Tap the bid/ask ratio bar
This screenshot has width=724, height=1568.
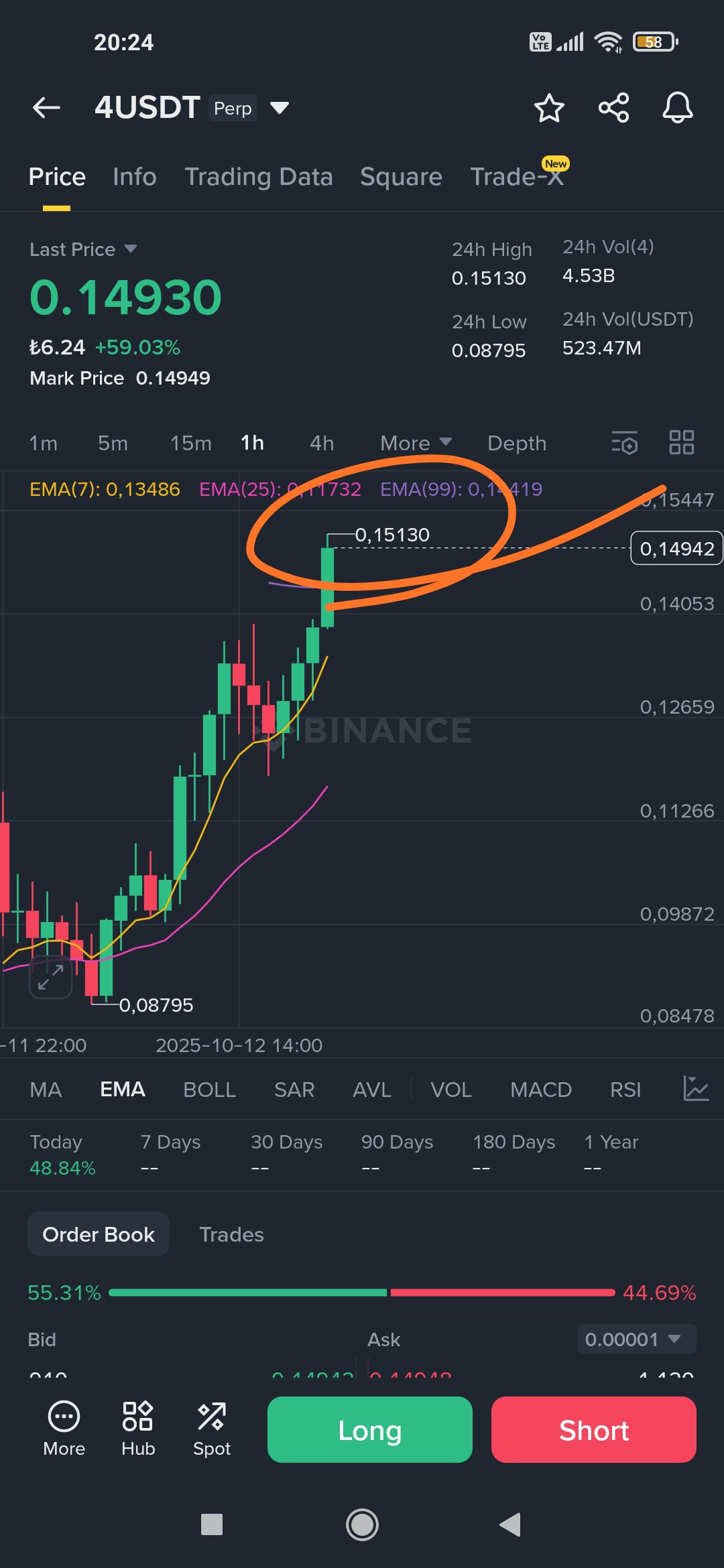coord(362,1293)
